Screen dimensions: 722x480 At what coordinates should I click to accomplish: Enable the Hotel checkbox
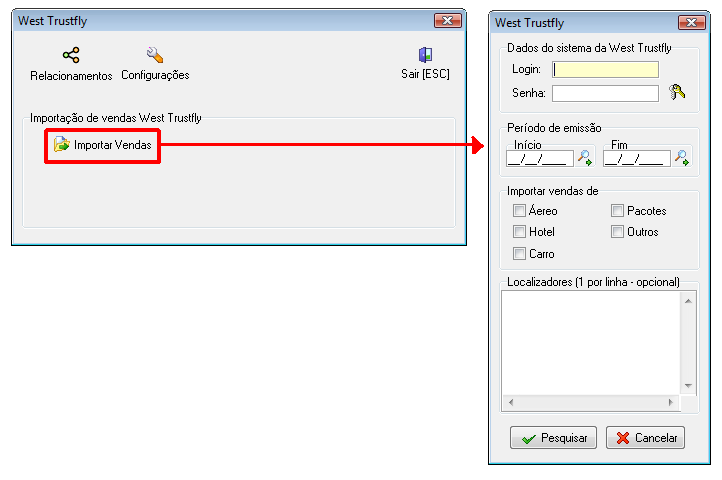pyautogui.click(x=519, y=231)
